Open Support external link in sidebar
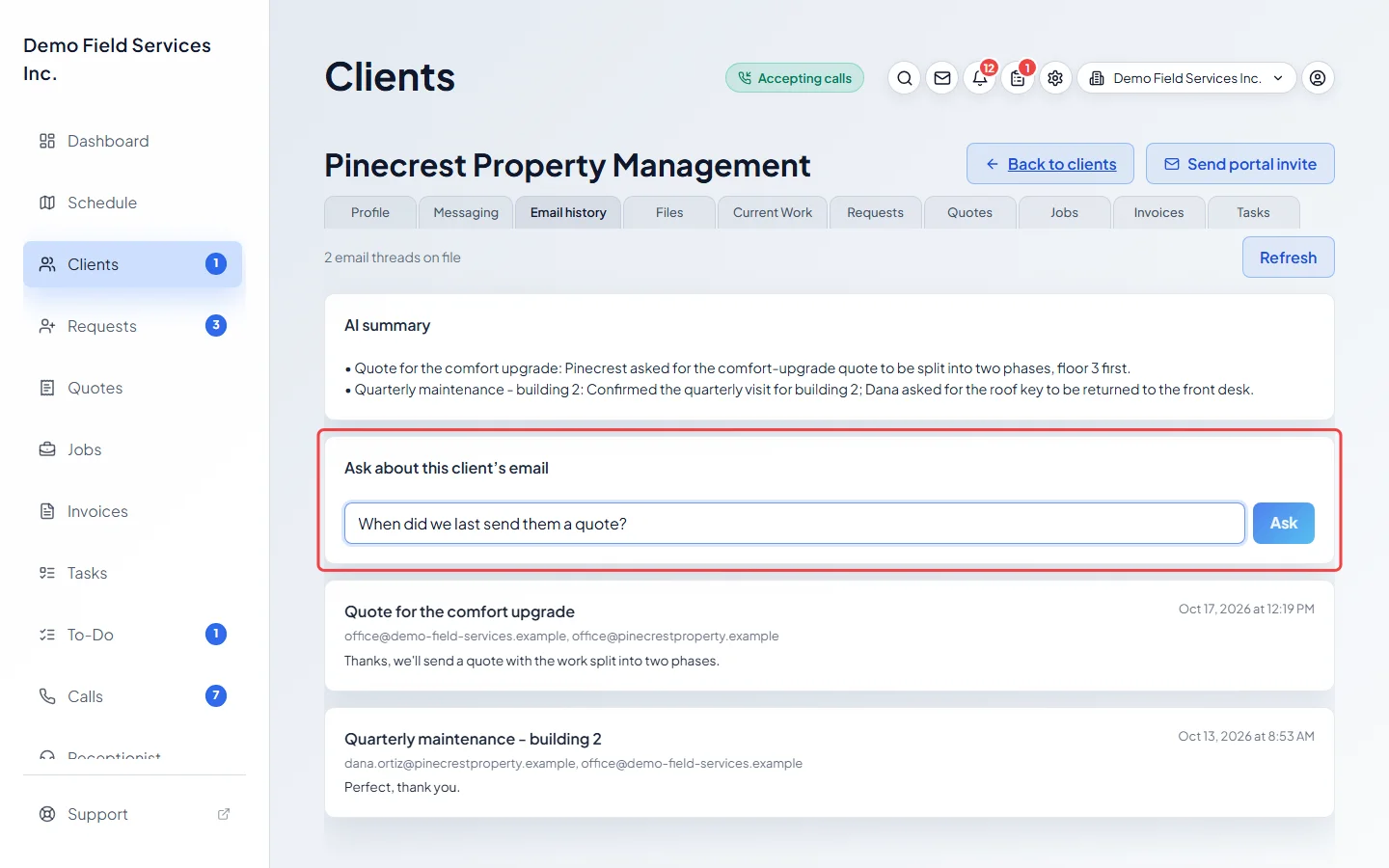This screenshot has width=1389, height=868. click(x=133, y=814)
